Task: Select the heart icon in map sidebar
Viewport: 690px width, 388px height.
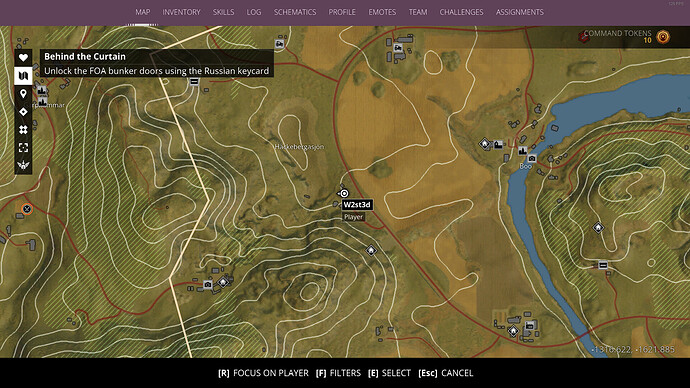Action: pos(23,58)
